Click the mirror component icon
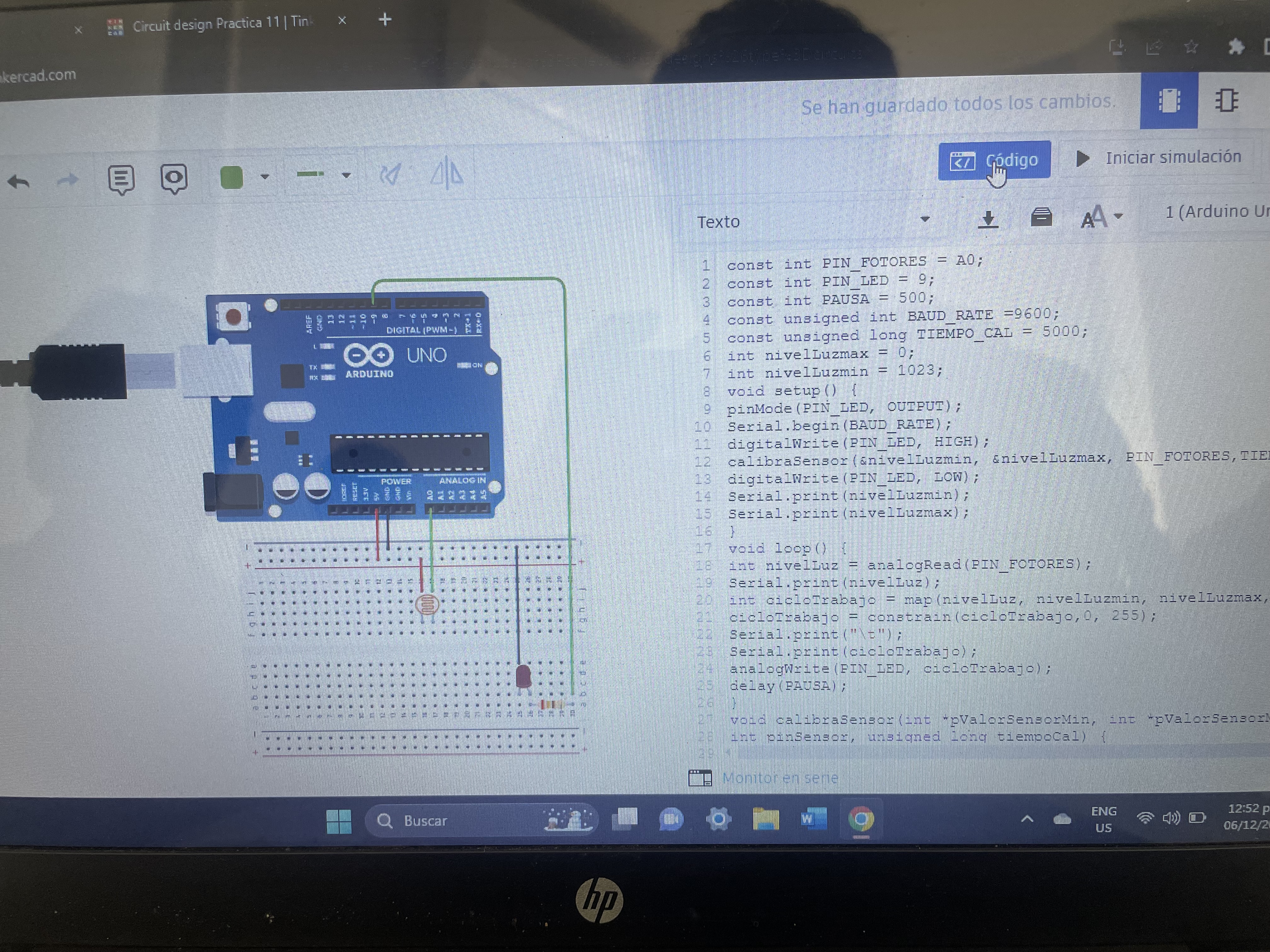Viewport: 1270px width, 952px height. (447, 173)
